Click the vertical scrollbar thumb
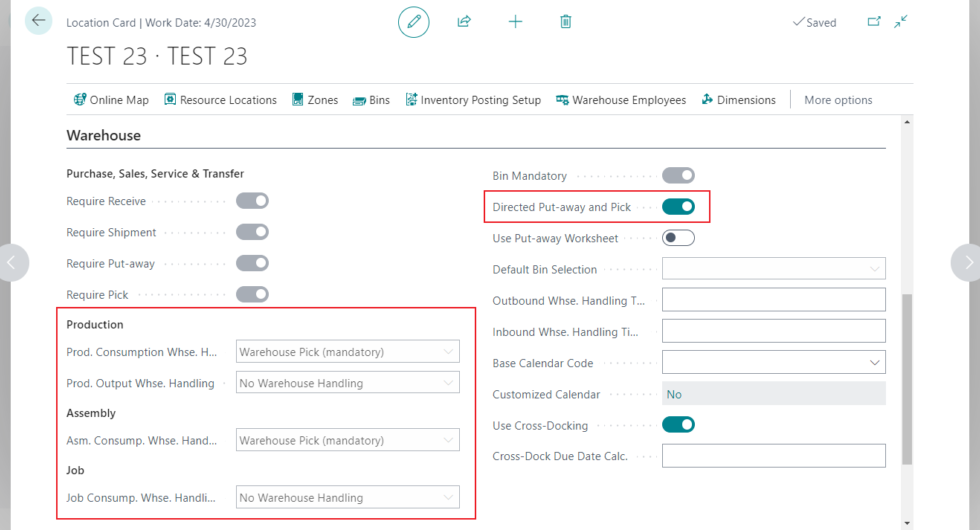 (907, 379)
